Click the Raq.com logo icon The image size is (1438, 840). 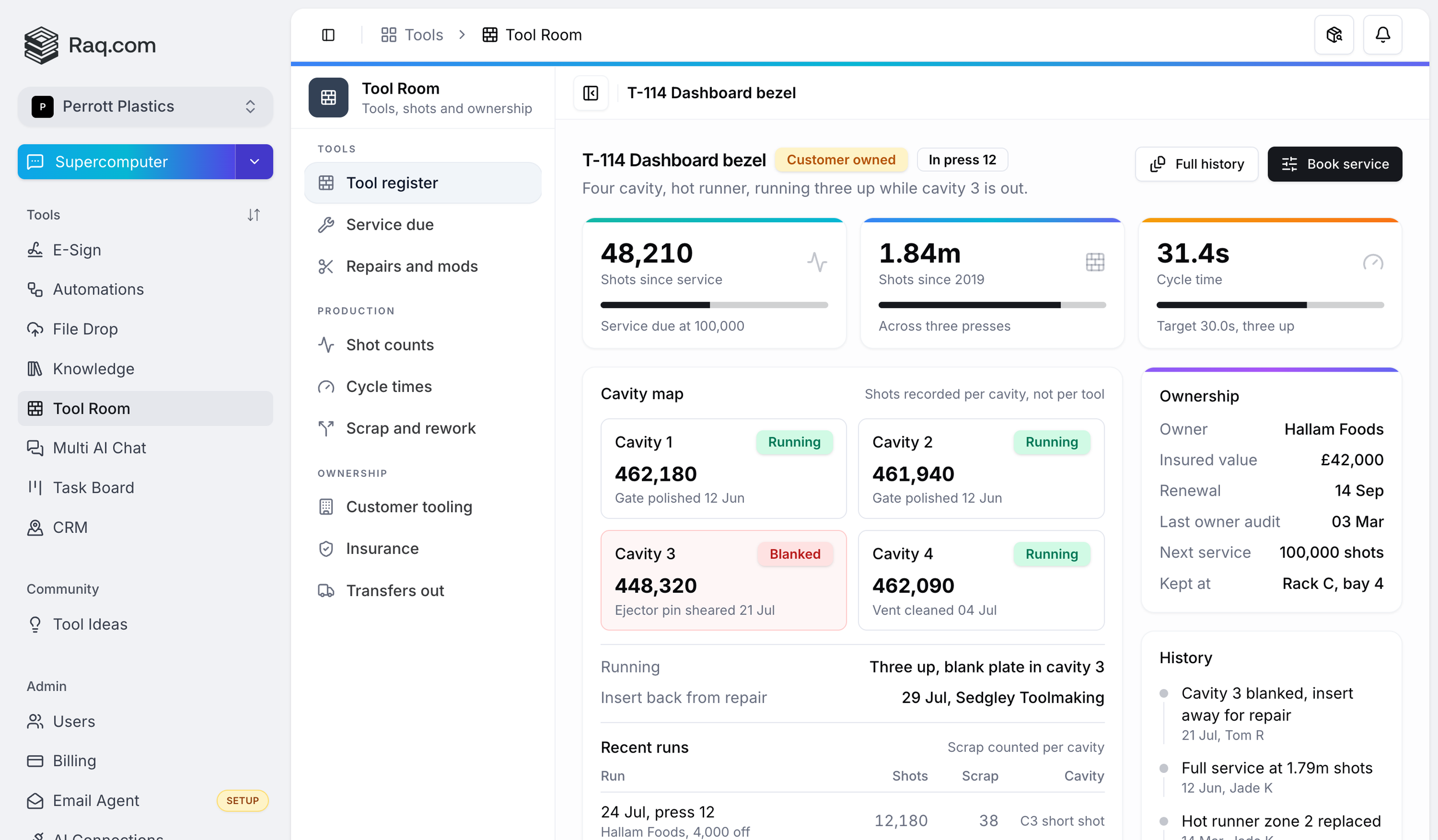click(41, 45)
